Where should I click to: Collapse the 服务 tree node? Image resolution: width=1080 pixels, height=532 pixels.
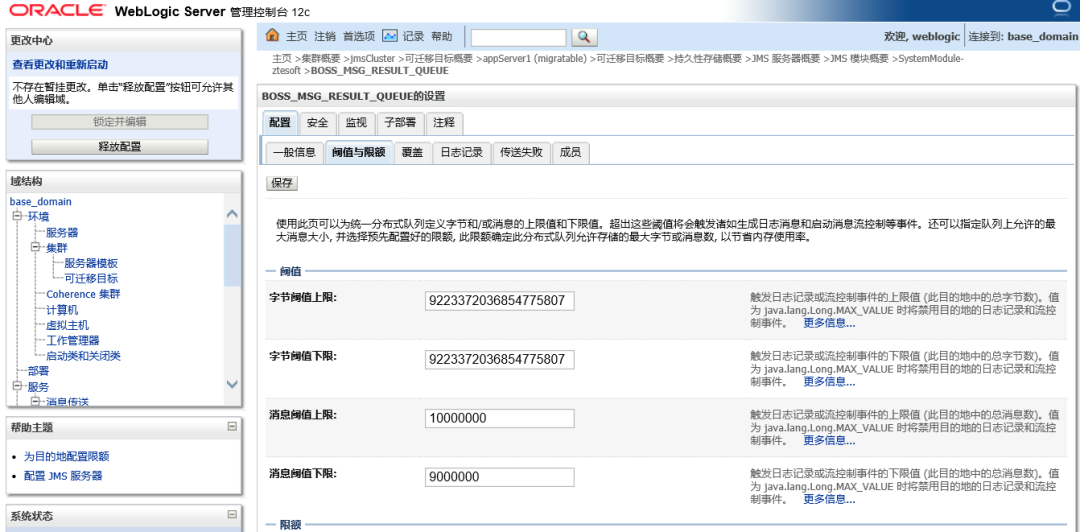point(18,386)
